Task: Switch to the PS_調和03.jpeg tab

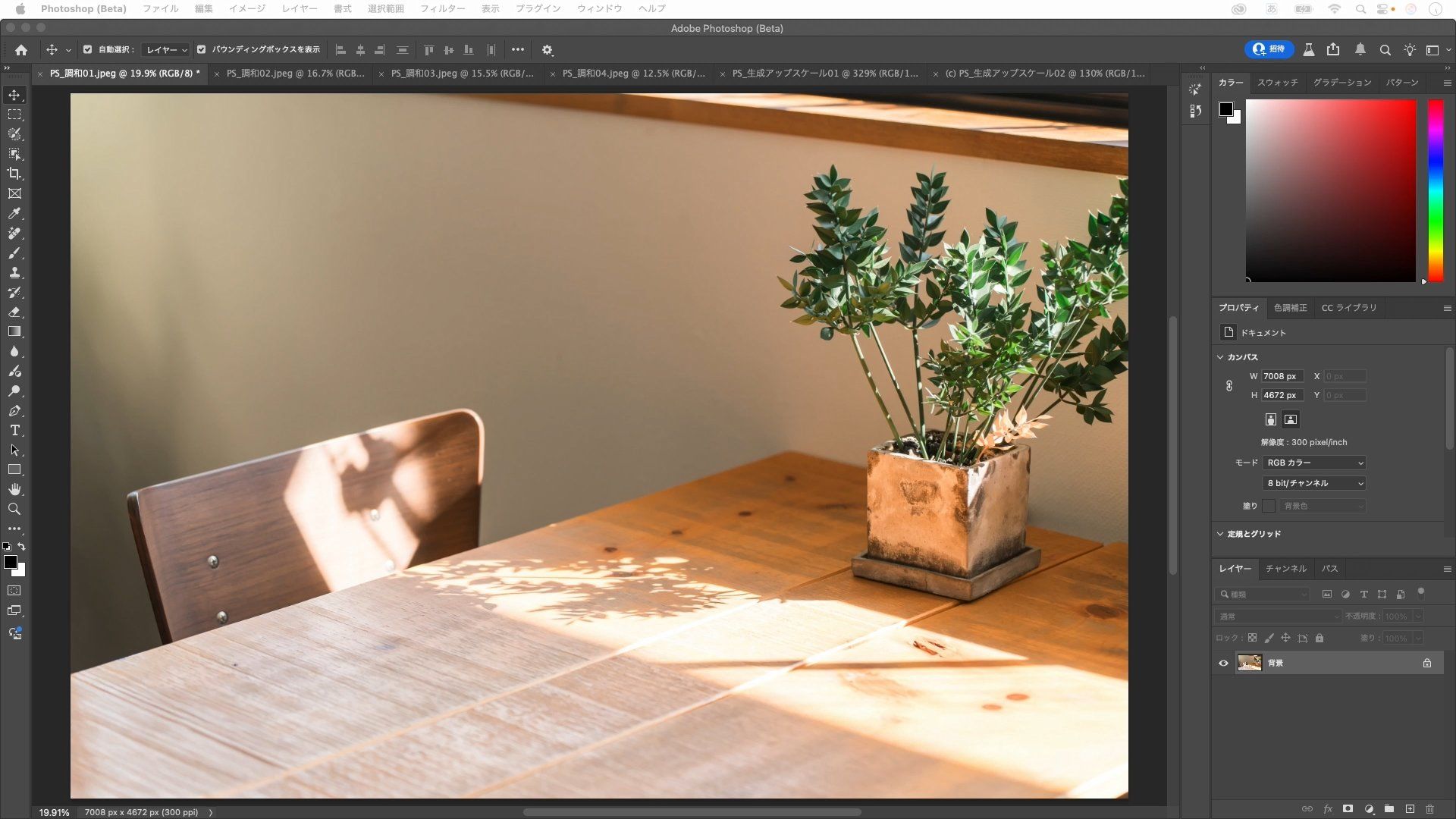Action: pyautogui.click(x=462, y=74)
